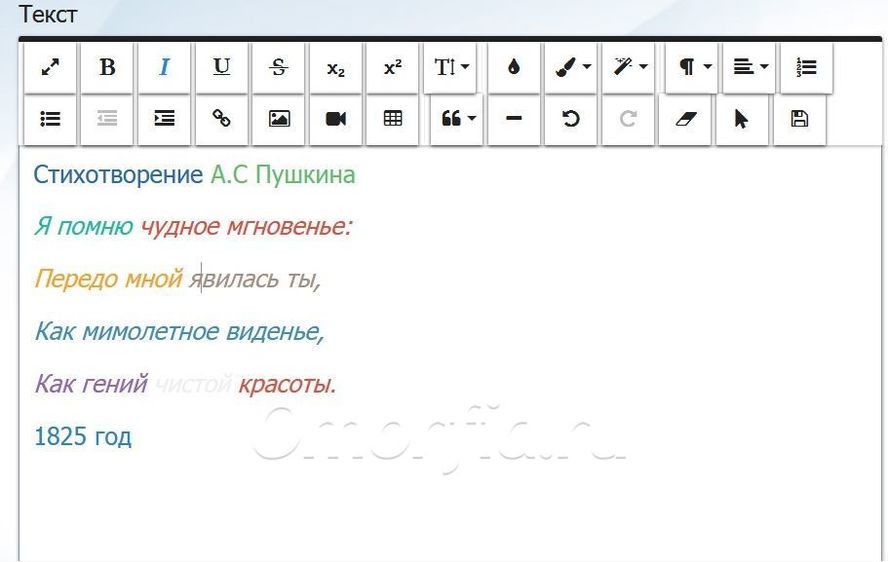Increase indent of the paragraph
Image resolution: width=888 pixels, height=562 pixels.
(x=164, y=119)
